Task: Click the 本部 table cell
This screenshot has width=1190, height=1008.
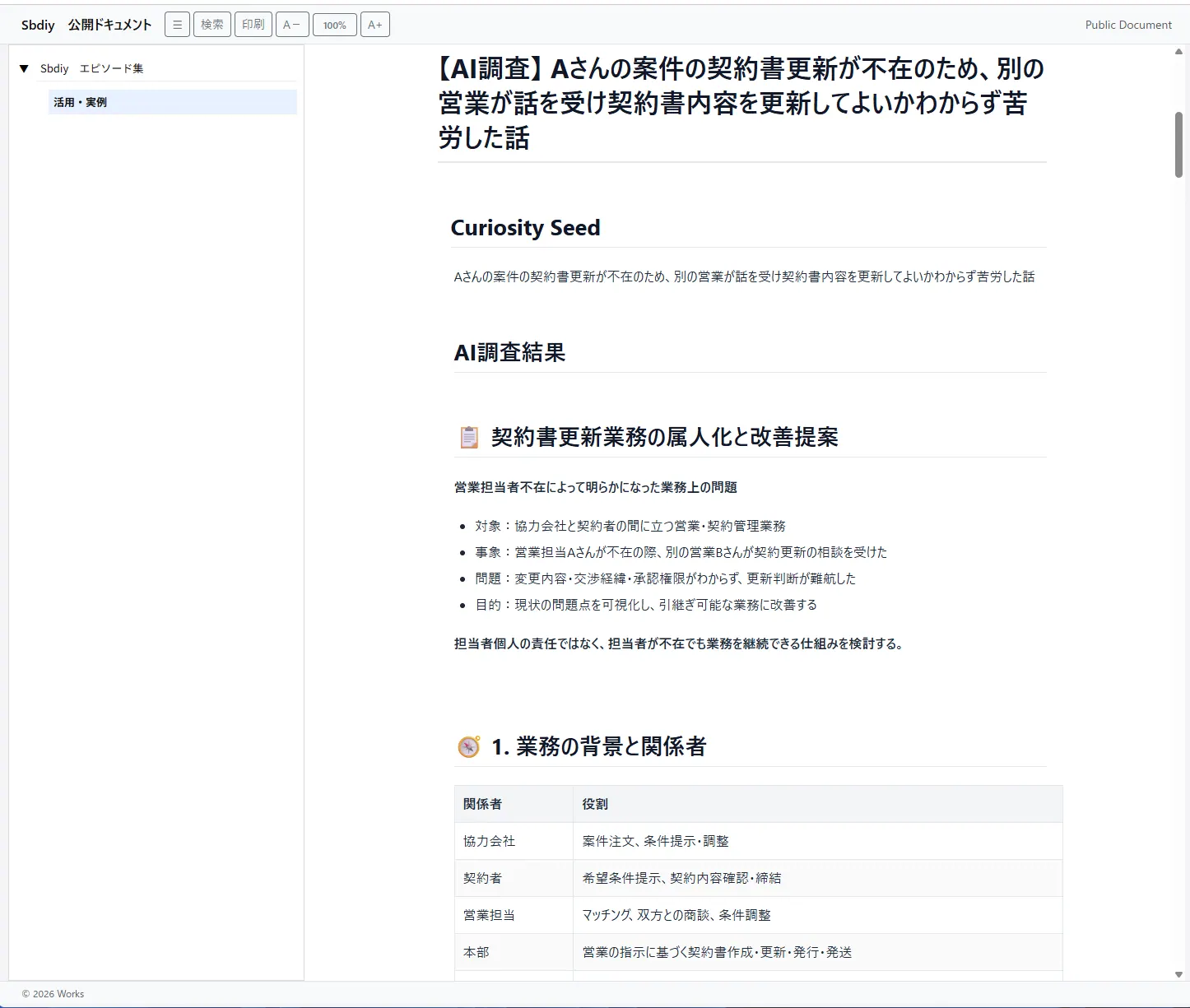Action: 514,952
